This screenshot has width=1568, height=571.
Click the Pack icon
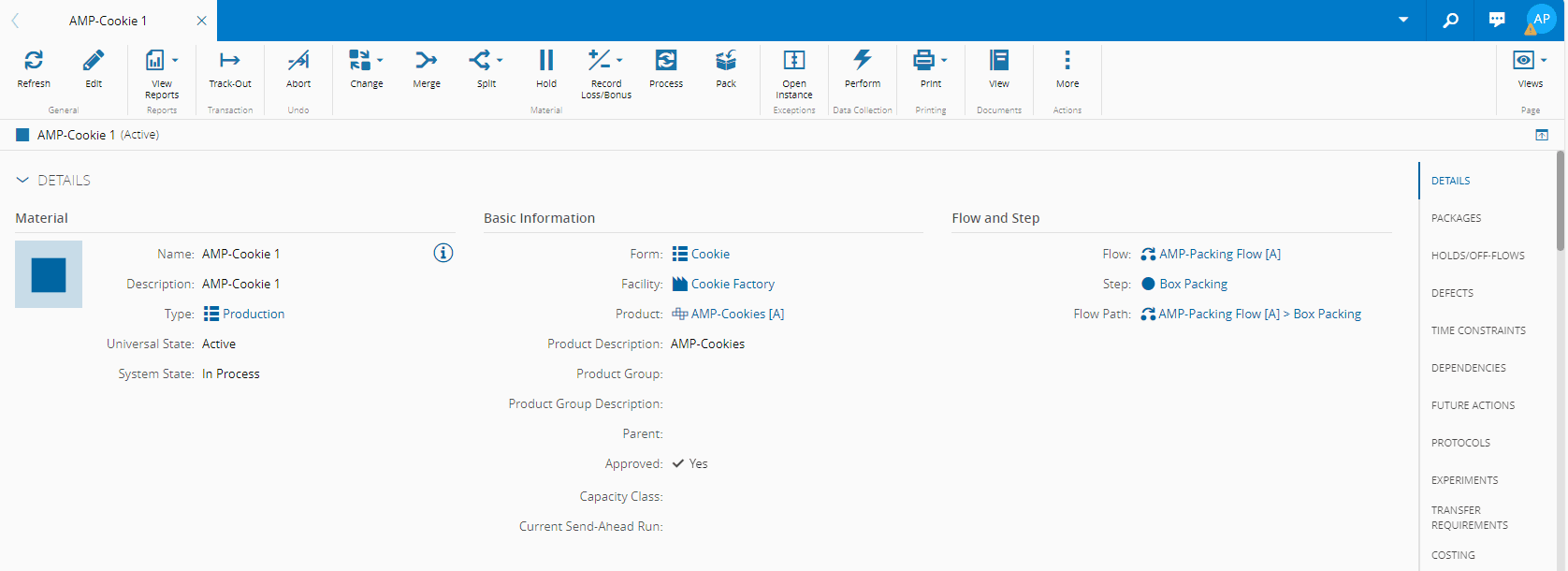point(726,62)
